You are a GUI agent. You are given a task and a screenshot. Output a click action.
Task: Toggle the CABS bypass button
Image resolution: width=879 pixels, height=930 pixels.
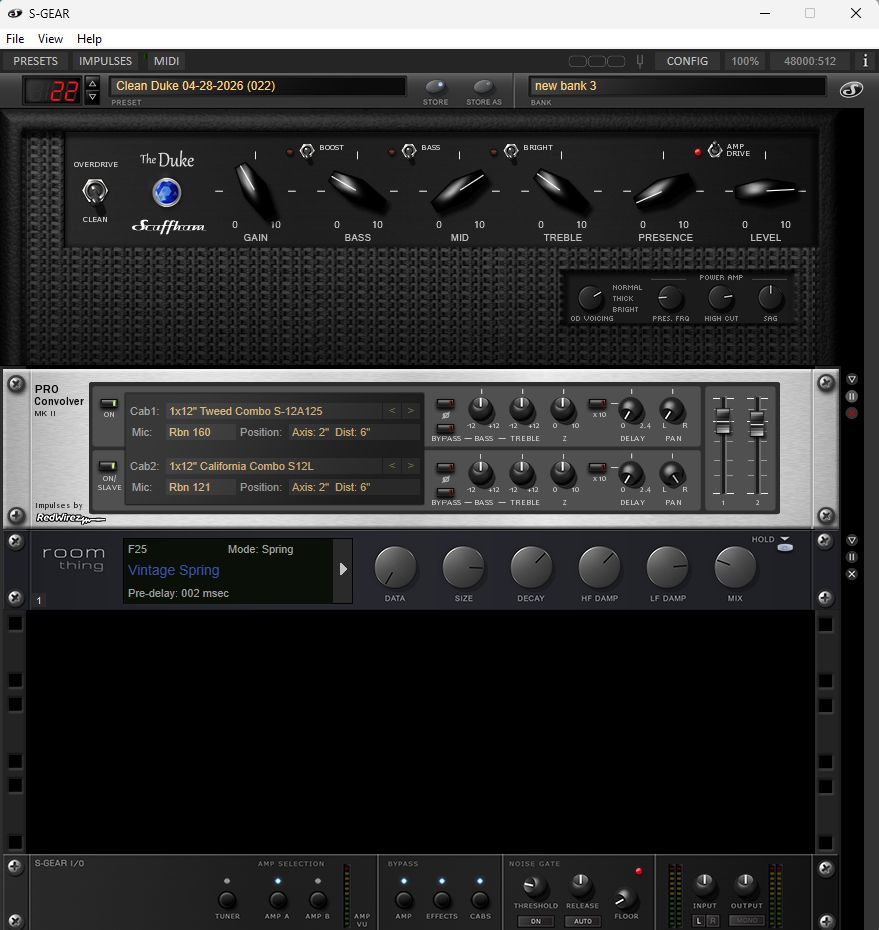tap(480, 899)
